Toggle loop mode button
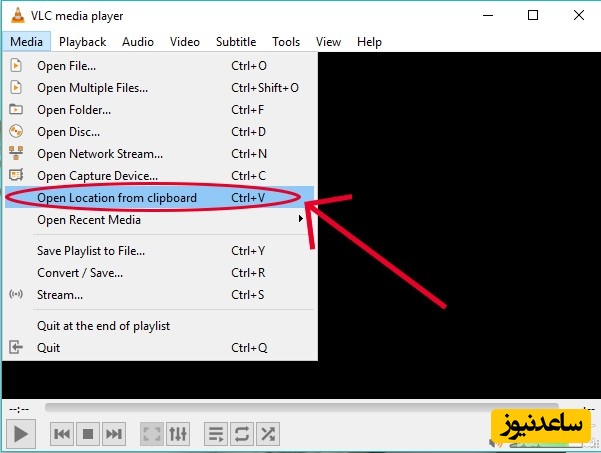Image resolution: width=601 pixels, height=453 pixels. (x=241, y=433)
